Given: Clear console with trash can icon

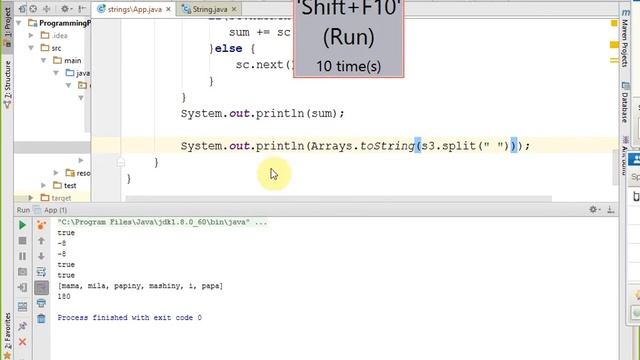Looking at the screenshot, I should [x=41, y=318].
